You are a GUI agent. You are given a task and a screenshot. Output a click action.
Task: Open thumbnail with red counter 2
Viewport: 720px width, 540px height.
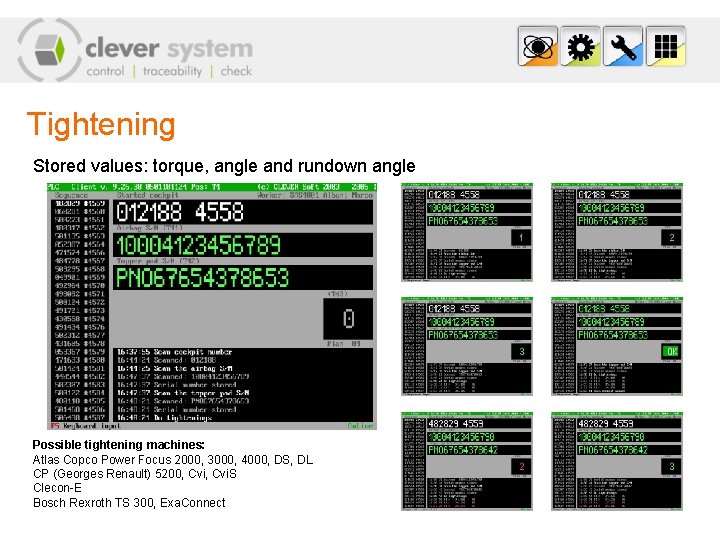pyautogui.click(x=467, y=461)
